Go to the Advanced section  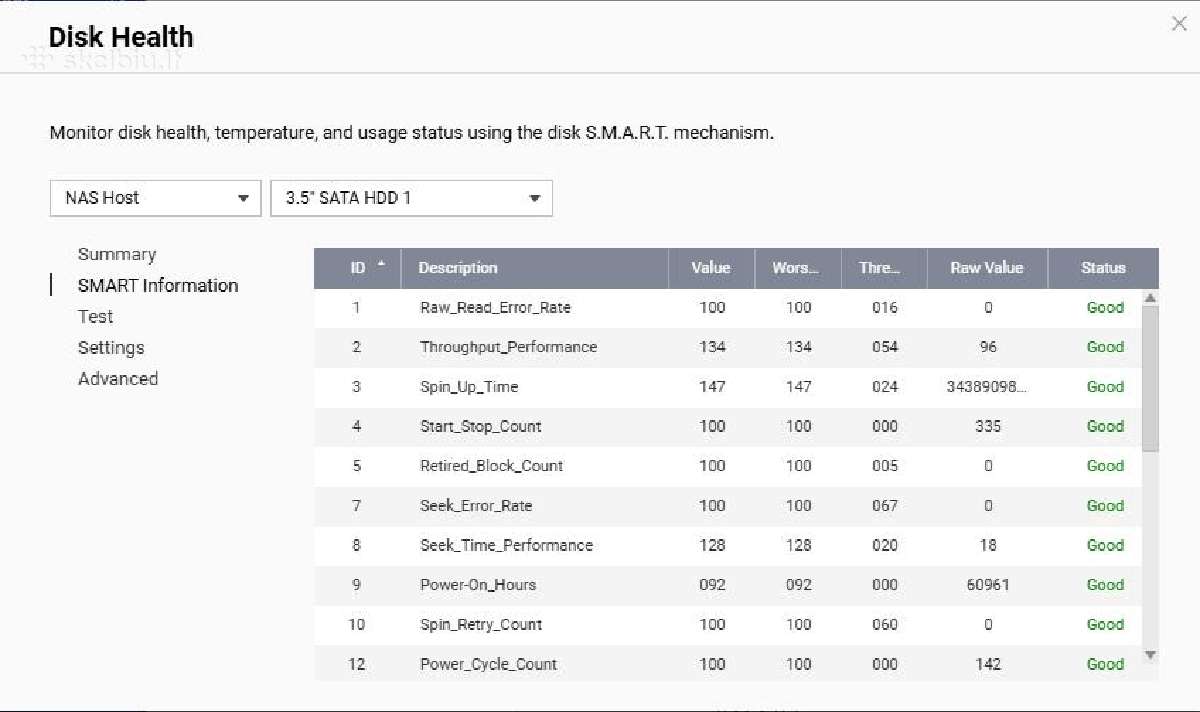click(x=118, y=378)
